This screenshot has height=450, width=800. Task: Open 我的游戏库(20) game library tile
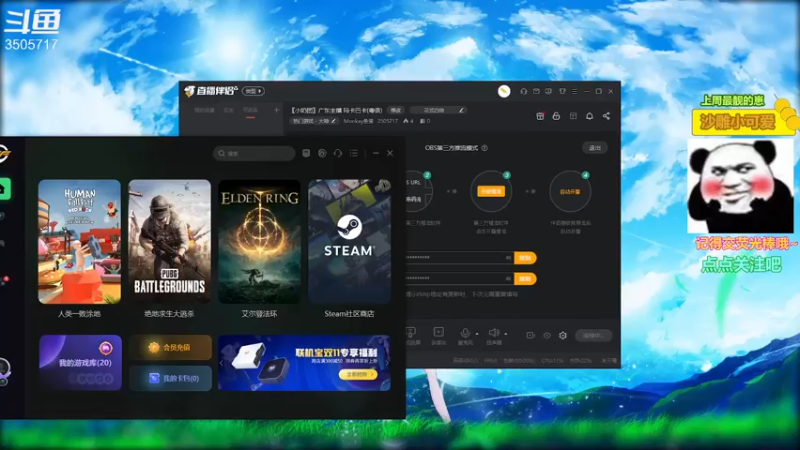point(81,363)
